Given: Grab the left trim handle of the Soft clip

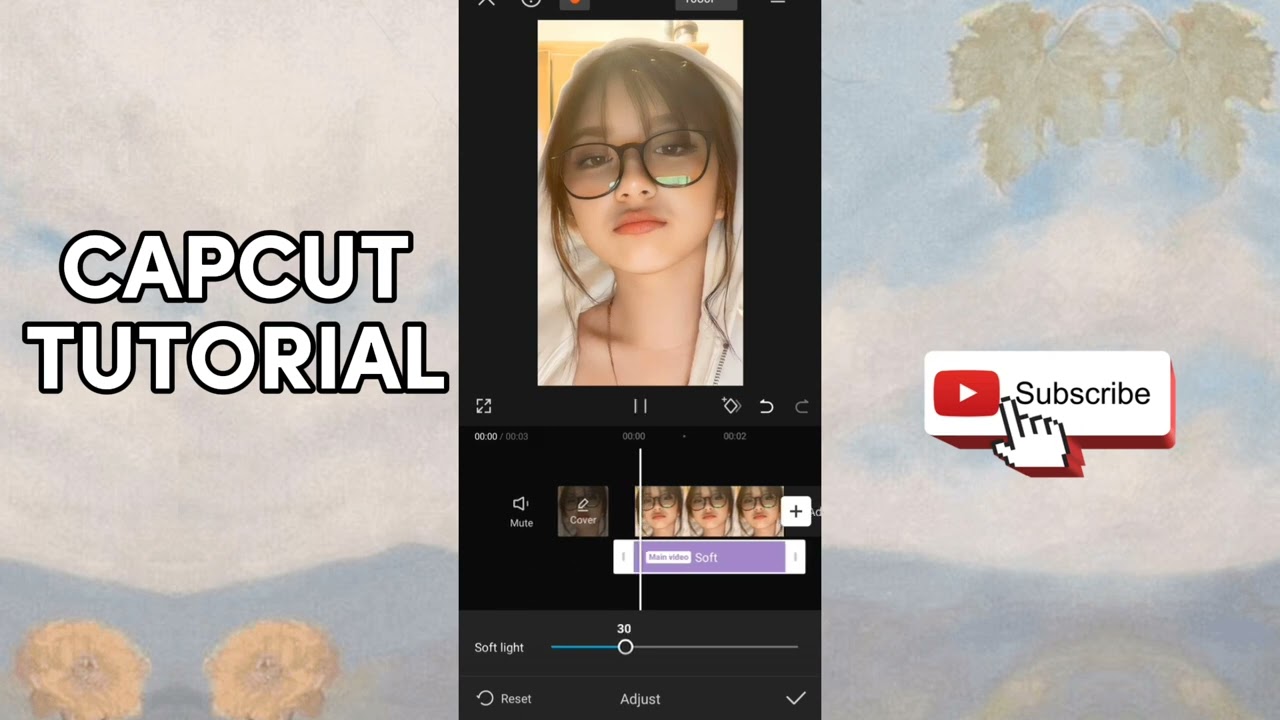Looking at the screenshot, I should click(623, 557).
